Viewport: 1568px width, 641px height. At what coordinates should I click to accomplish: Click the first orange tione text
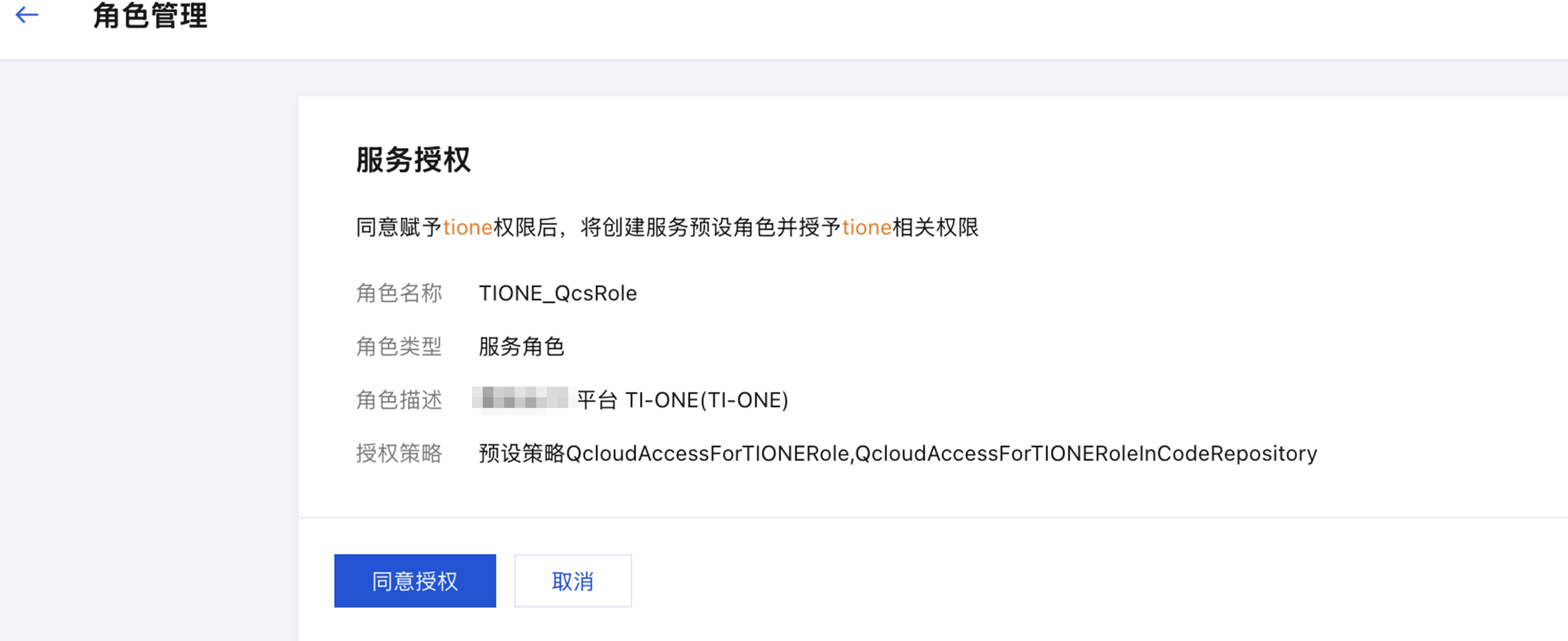[x=467, y=228]
